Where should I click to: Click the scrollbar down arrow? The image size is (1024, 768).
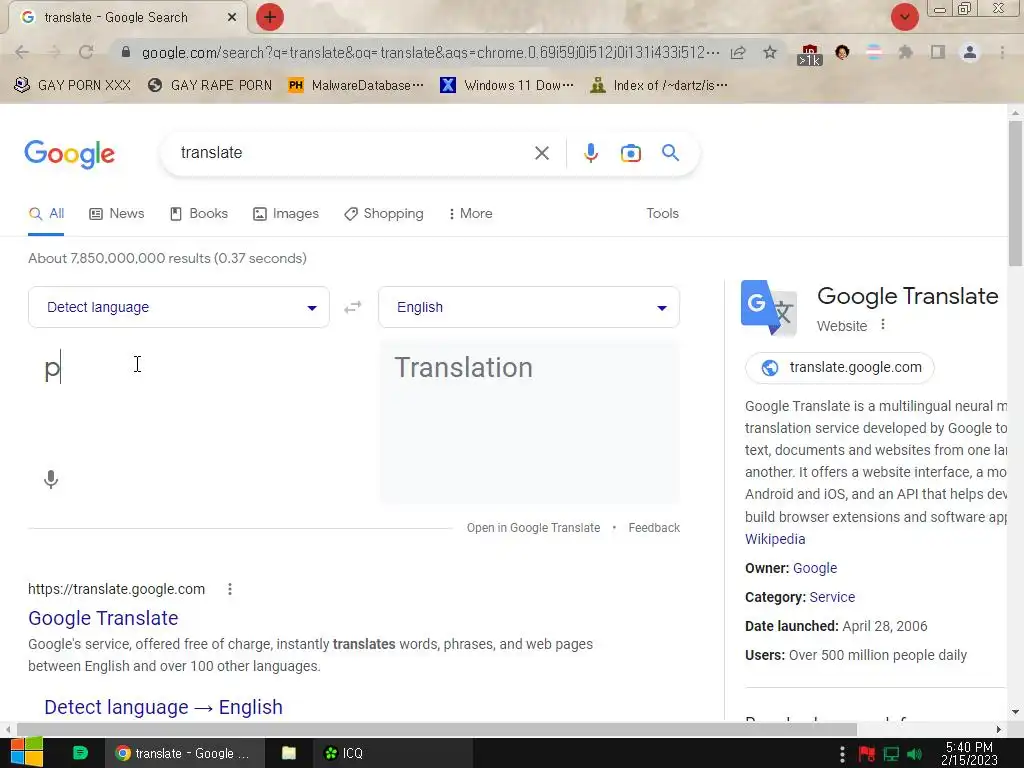click(1015, 712)
